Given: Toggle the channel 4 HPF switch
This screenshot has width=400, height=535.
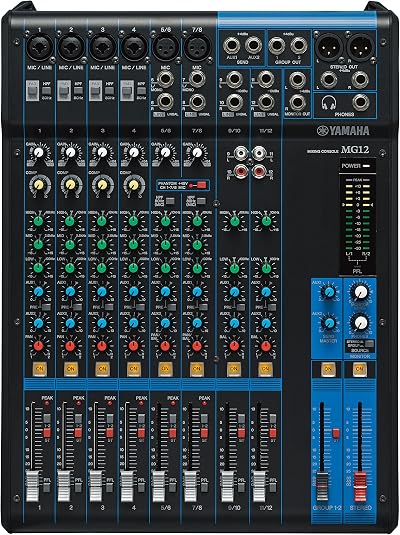Looking at the screenshot, I should (141, 90).
